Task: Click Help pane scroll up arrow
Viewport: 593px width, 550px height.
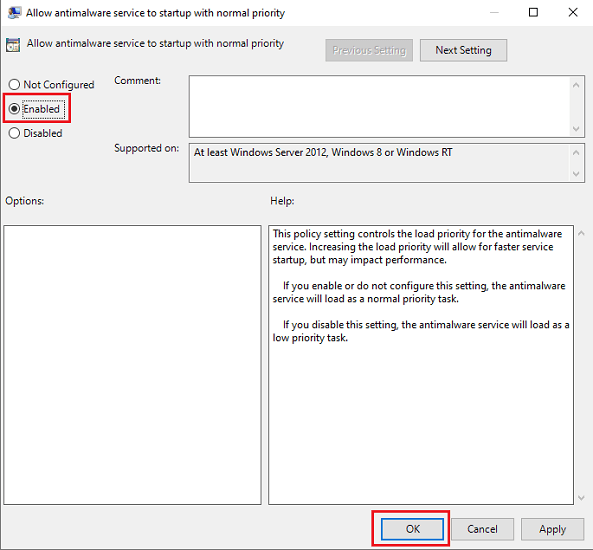Action: click(x=581, y=233)
